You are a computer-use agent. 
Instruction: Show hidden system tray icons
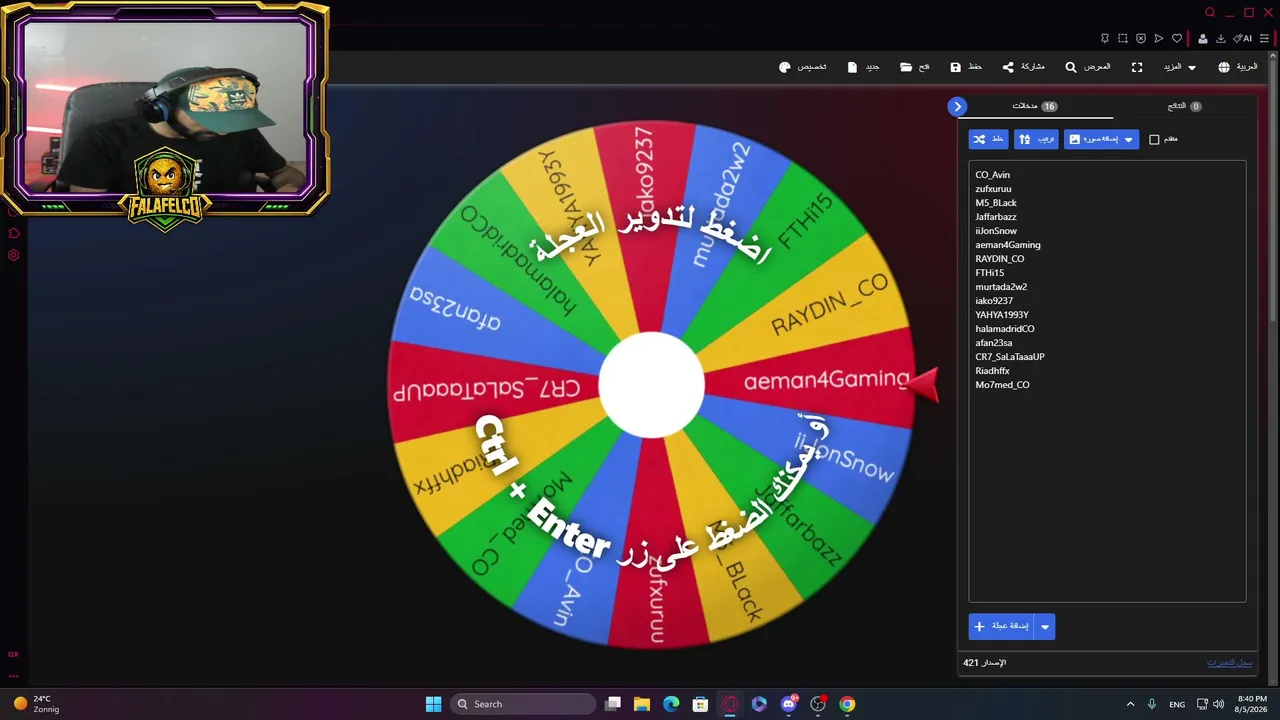(x=1130, y=704)
